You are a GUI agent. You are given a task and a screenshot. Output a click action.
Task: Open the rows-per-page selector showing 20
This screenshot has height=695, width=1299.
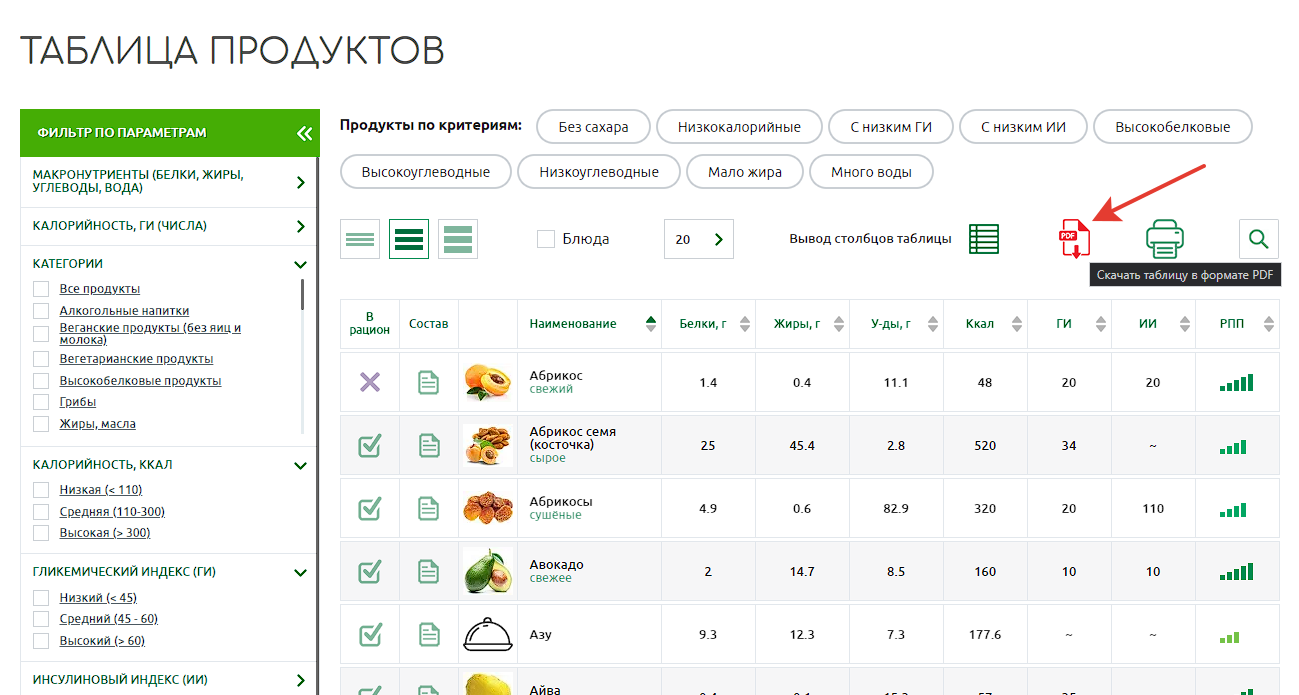coord(698,239)
